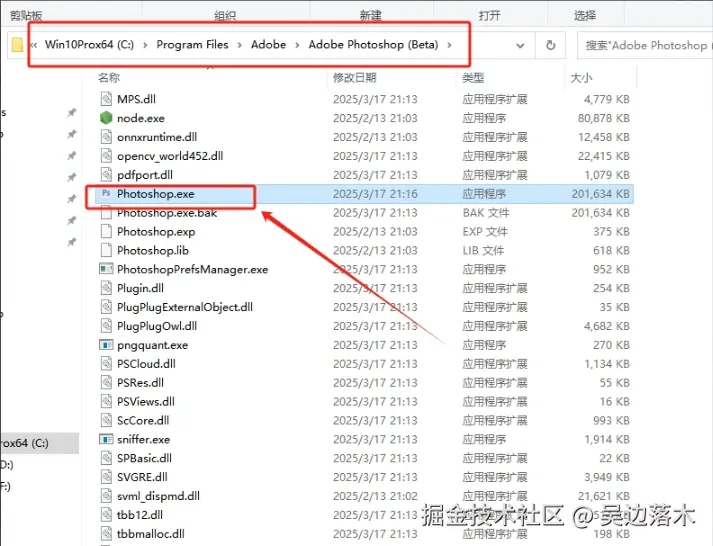713x546 pixels.
Task: Click the tbb12.dll file icon
Action: 106,515
